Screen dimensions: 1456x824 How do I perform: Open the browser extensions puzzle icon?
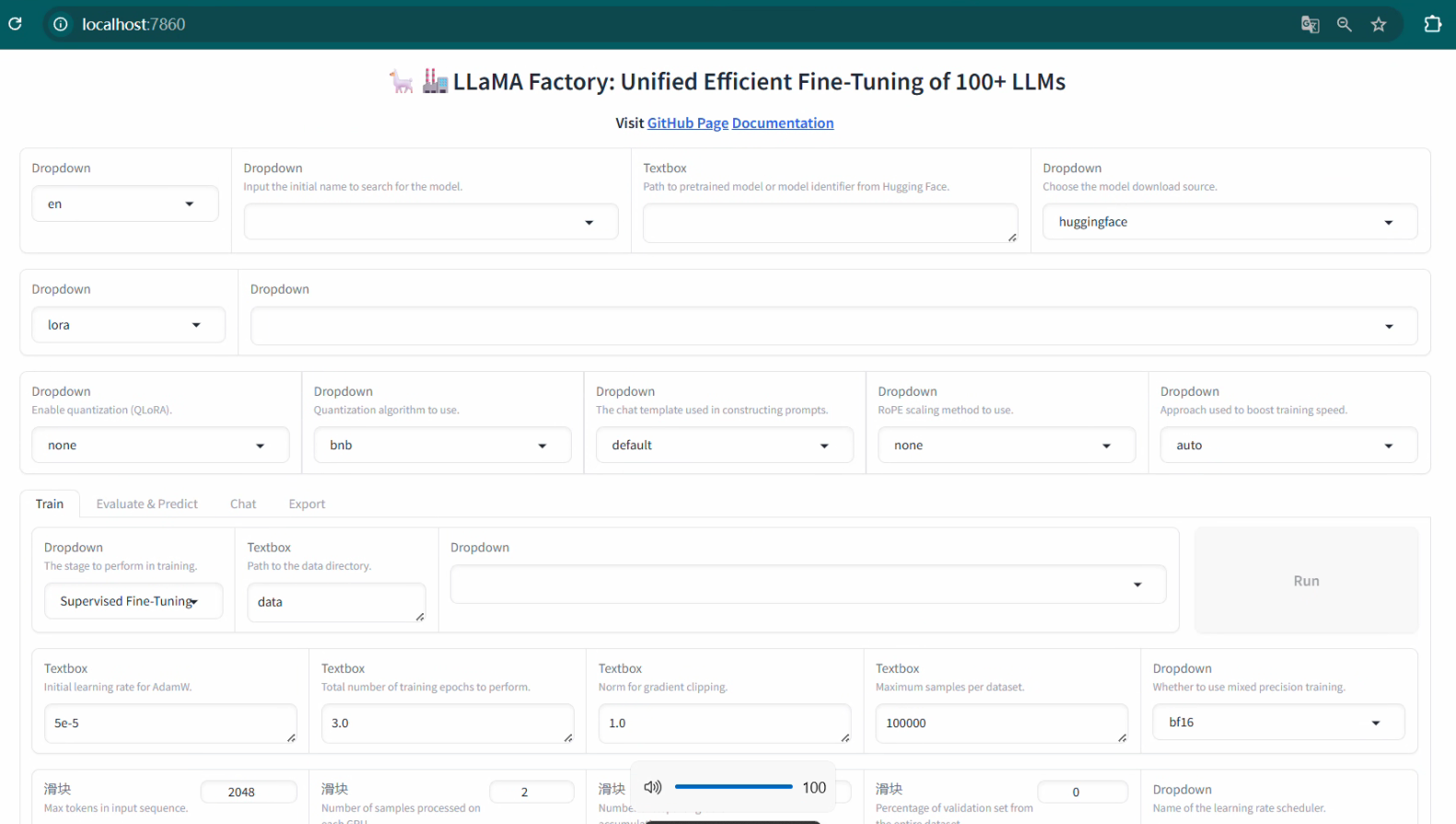(x=1432, y=24)
